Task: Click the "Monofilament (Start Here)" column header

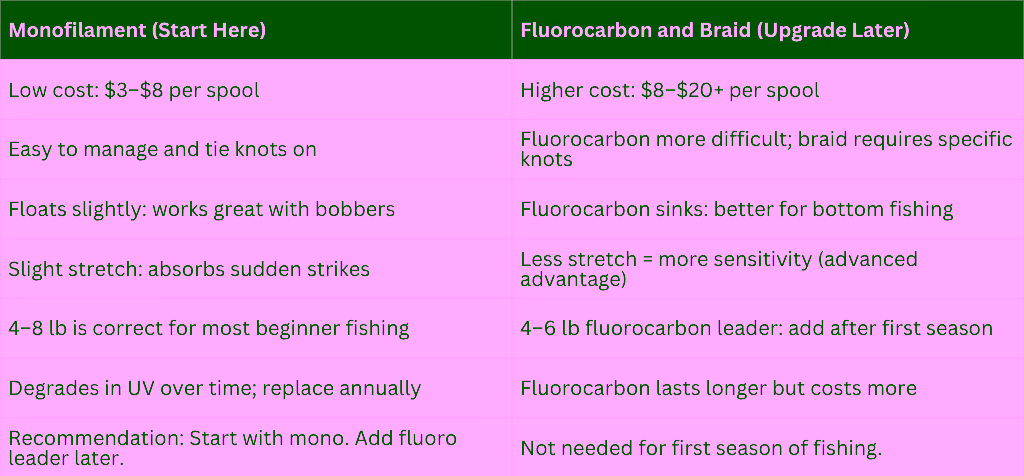Action: [137, 31]
